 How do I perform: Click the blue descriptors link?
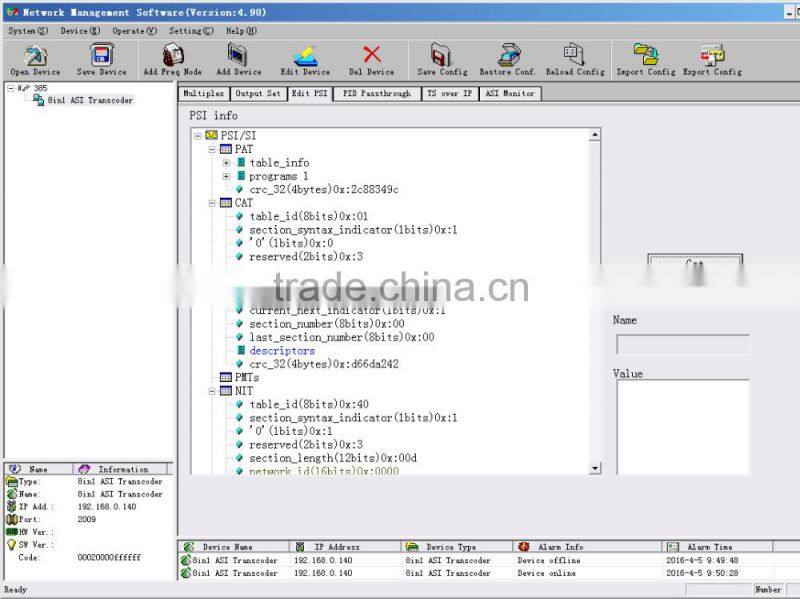pyautogui.click(x=281, y=350)
